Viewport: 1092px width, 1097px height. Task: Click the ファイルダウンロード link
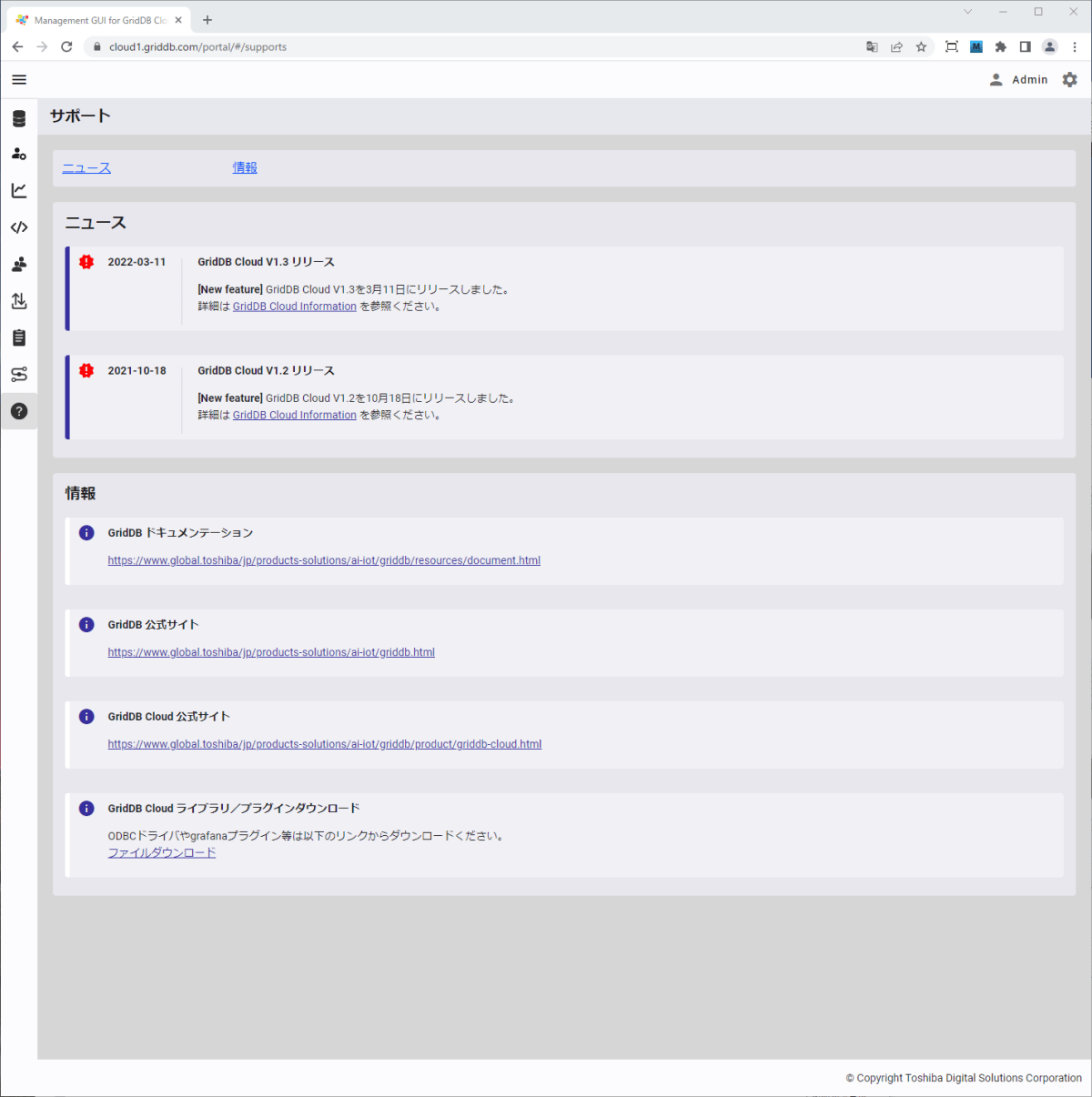162,852
